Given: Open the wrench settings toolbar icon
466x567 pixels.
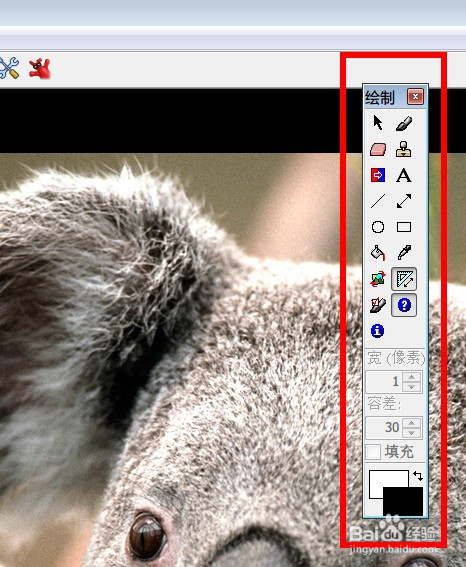Looking at the screenshot, I should pos(9,68).
